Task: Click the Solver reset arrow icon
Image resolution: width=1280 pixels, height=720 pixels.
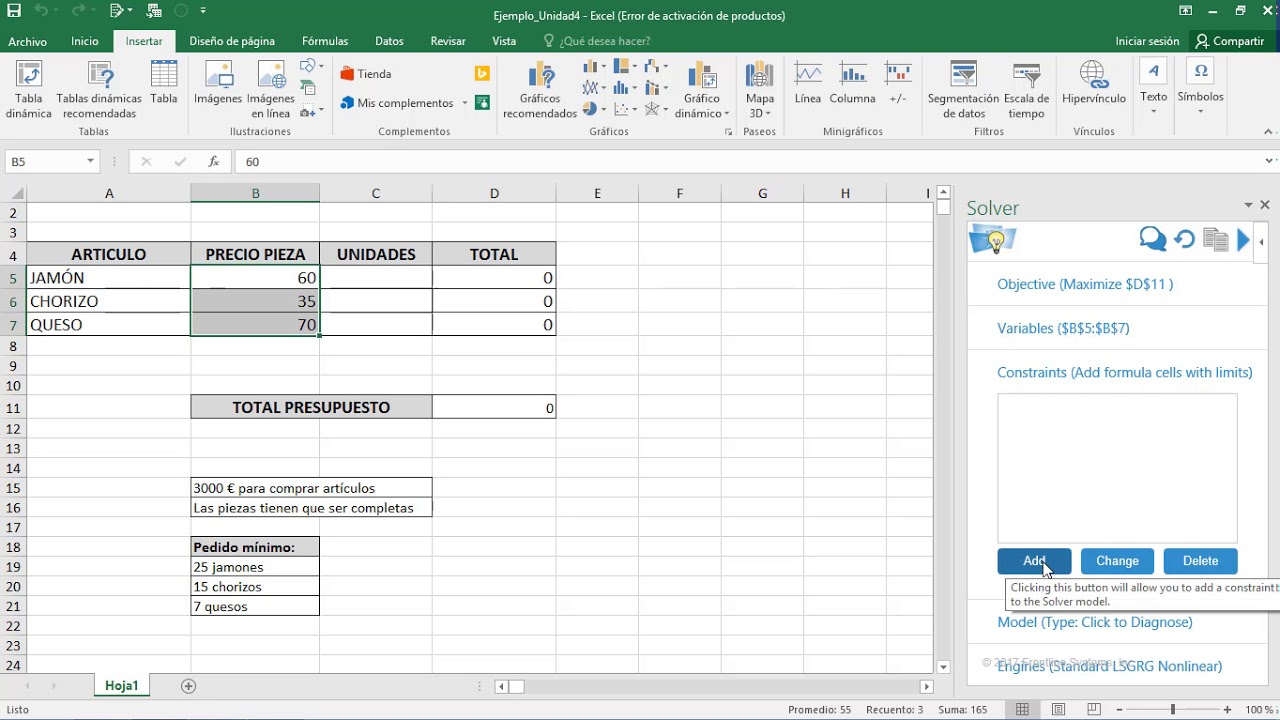Action: coord(1185,239)
